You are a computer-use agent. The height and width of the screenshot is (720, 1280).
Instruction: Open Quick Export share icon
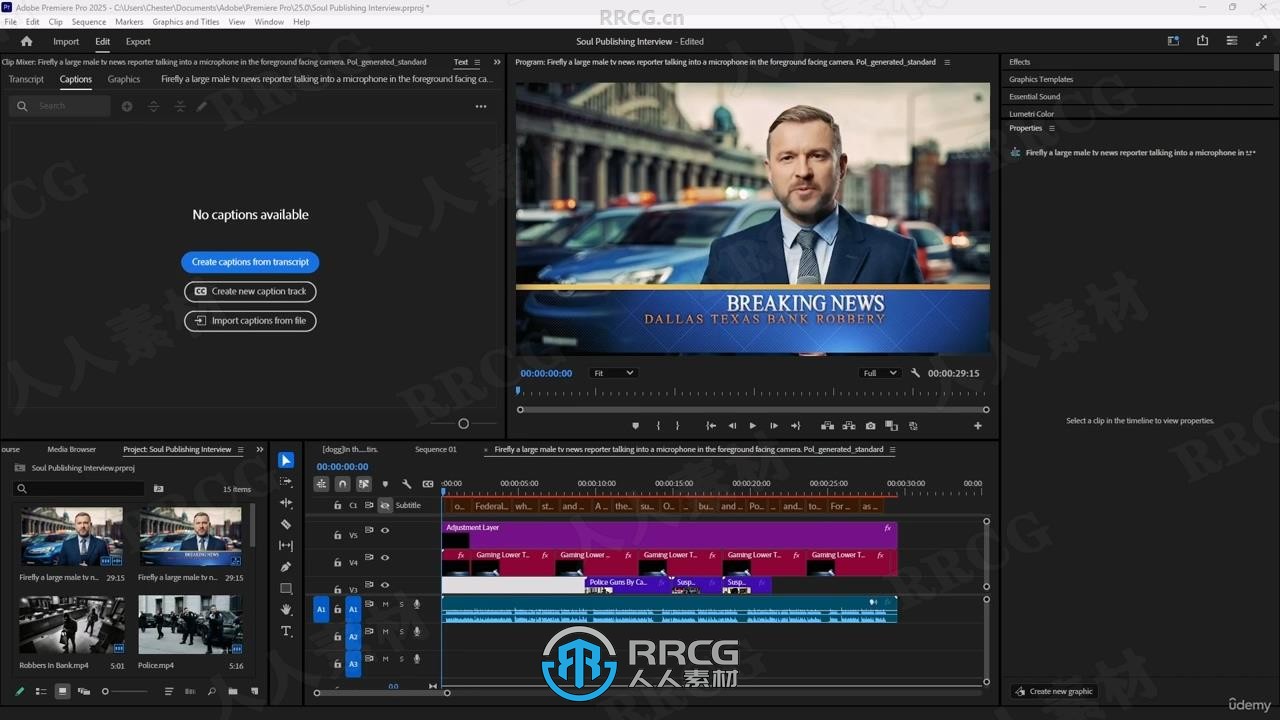[1202, 41]
